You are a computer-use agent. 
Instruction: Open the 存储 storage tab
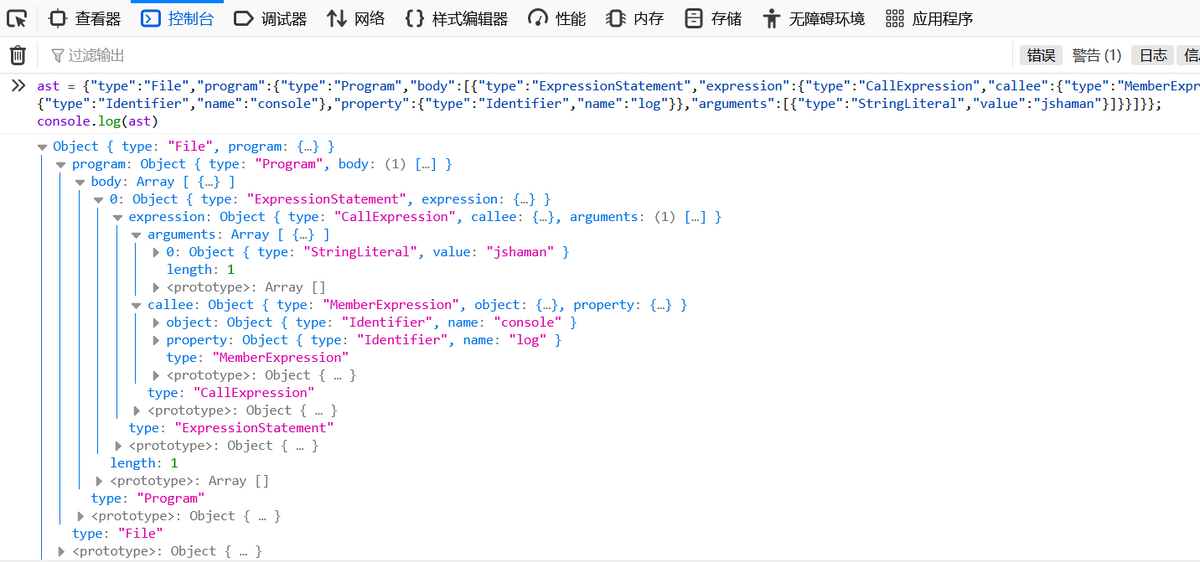tap(714, 18)
